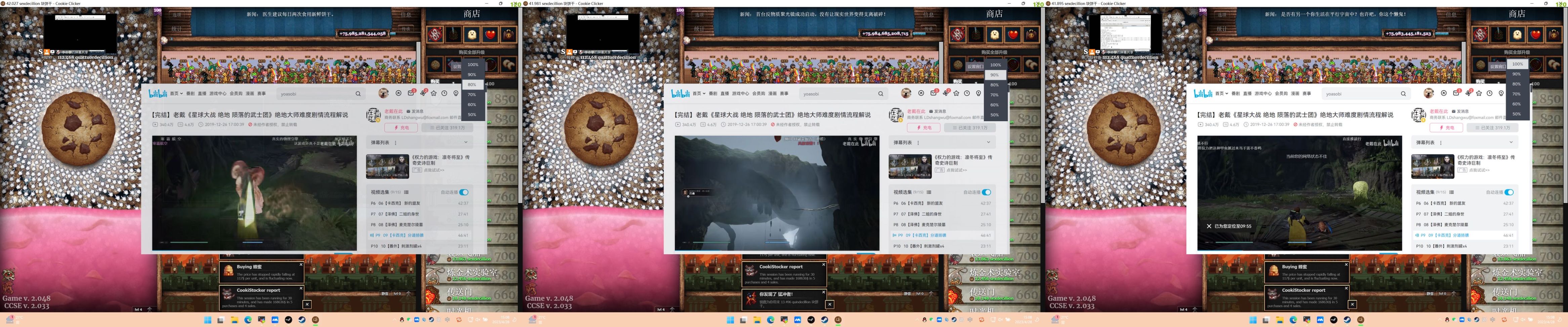Open 老戴在此 uploader name in 41.981 sexdecillion window
The height and width of the screenshot is (327, 1568).
point(917,111)
